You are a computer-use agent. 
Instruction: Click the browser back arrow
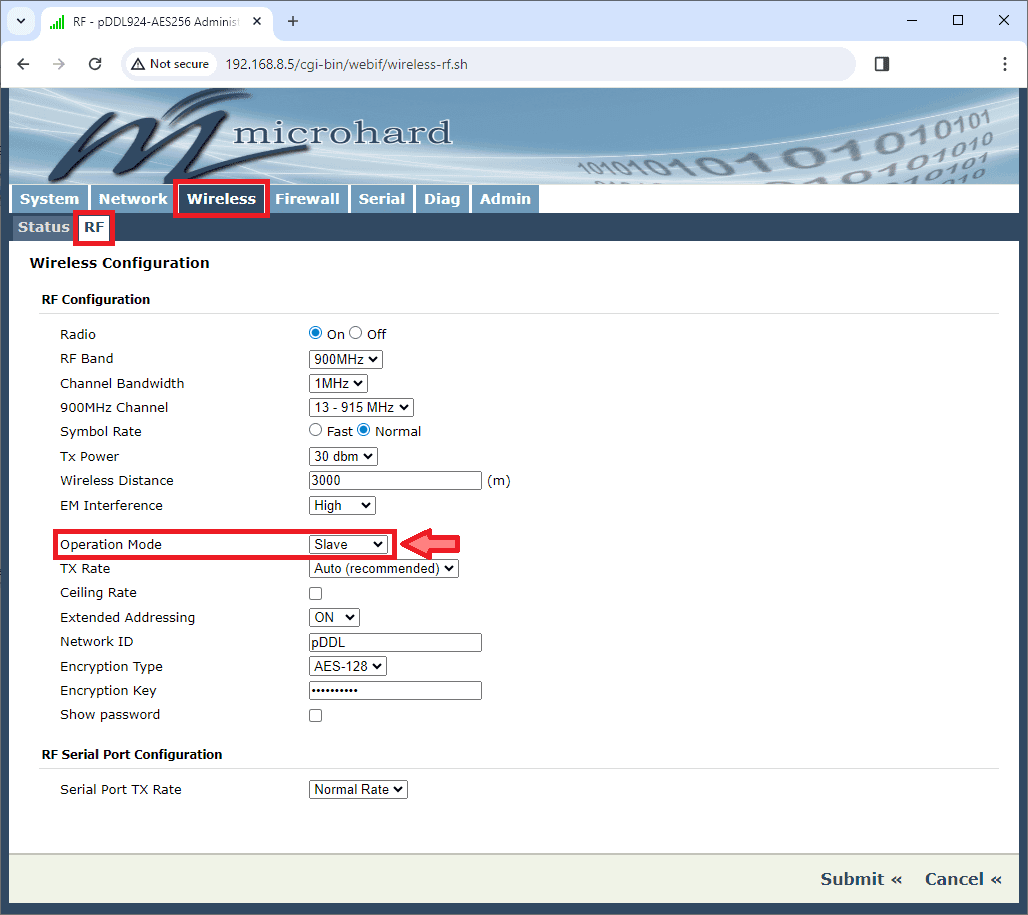click(x=24, y=64)
